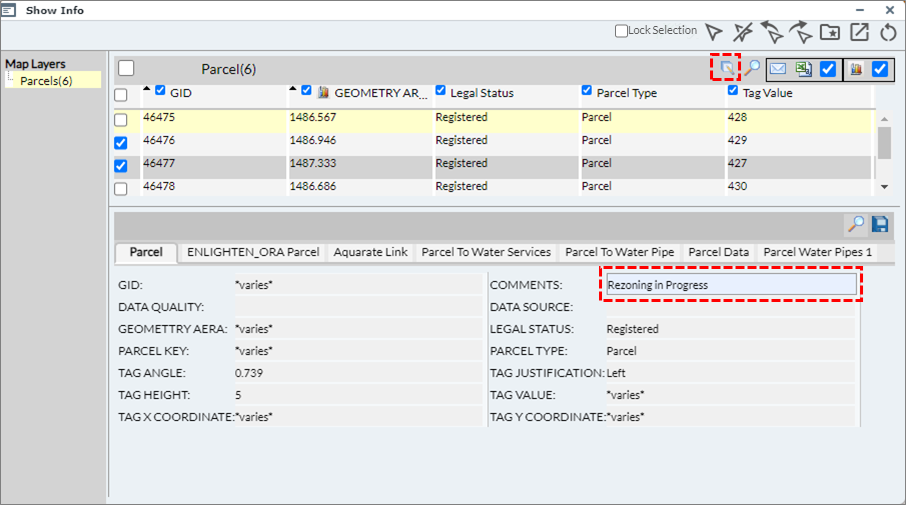Image resolution: width=906 pixels, height=505 pixels.
Task: Sort by GID using the column arrow
Action: tap(147, 90)
